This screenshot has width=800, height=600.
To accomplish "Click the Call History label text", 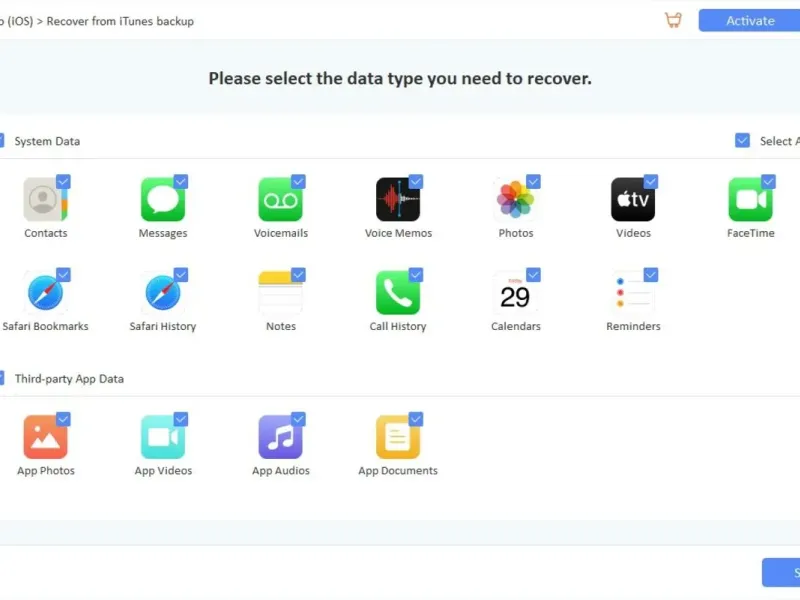I will click(398, 327).
